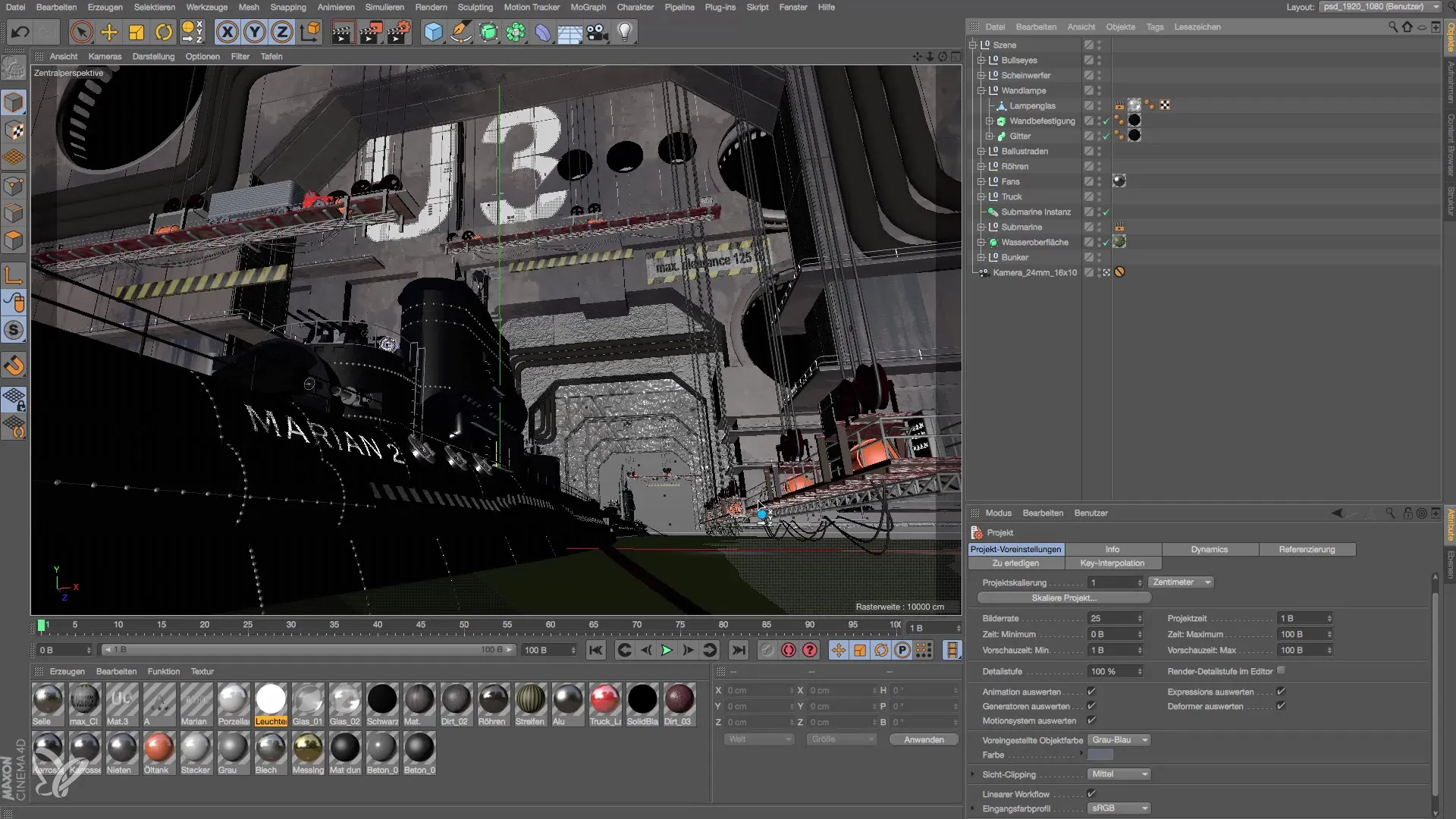Open the Sculpting menu

tap(475, 7)
